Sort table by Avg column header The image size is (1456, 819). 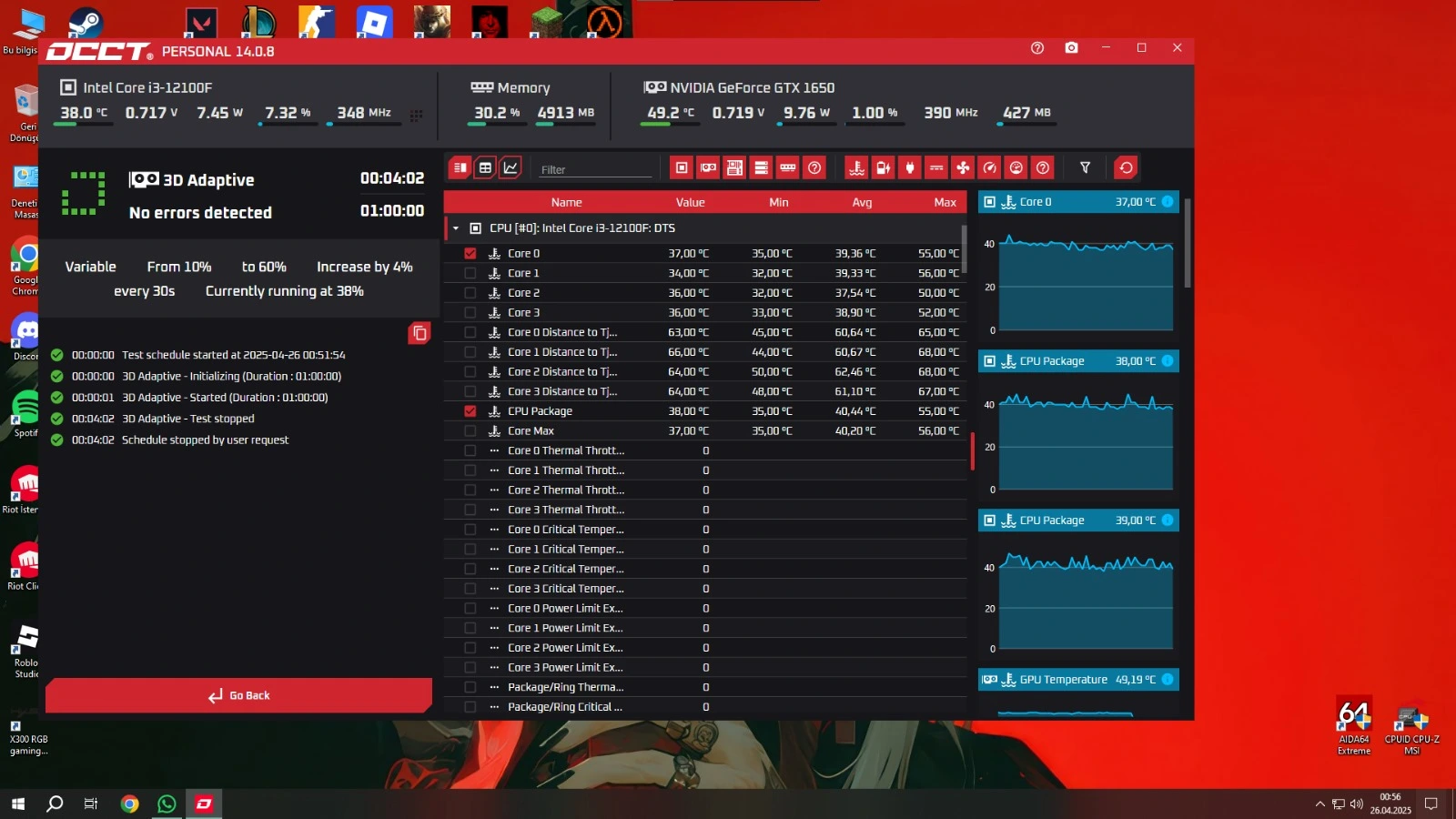[862, 202]
